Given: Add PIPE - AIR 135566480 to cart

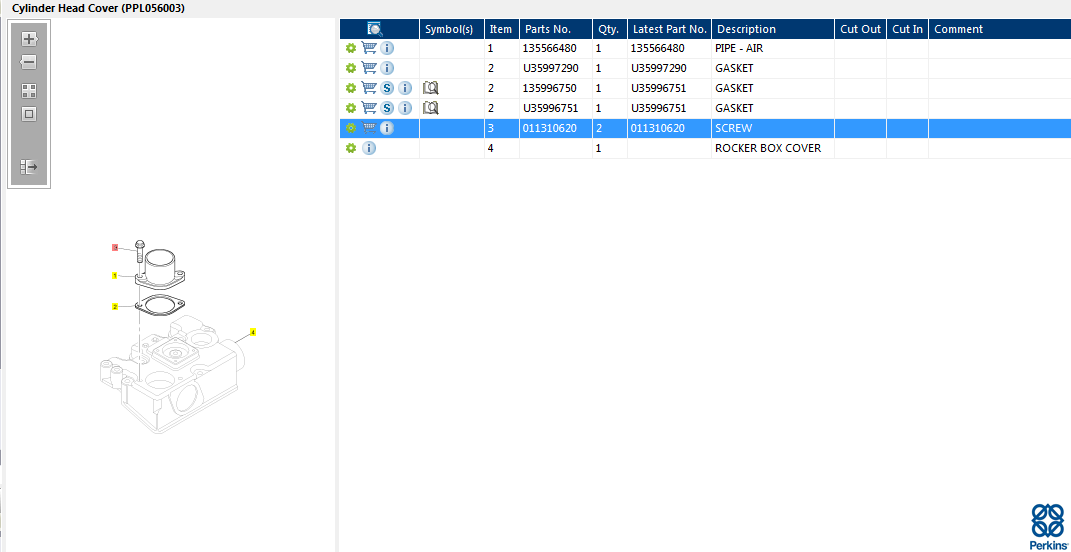Looking at the screenshot, I should 369,49.
